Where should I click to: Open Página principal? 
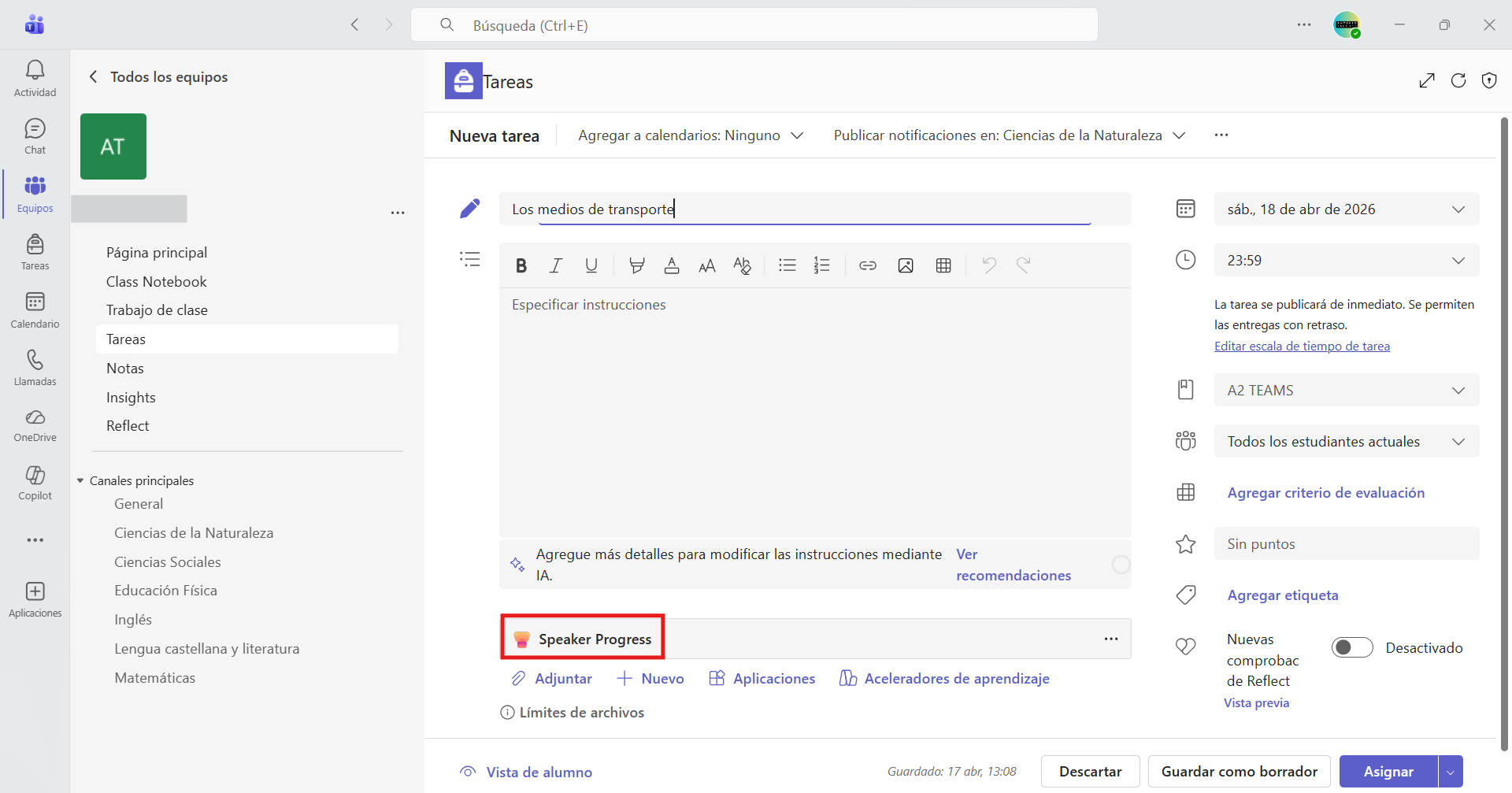click(157, 253)
